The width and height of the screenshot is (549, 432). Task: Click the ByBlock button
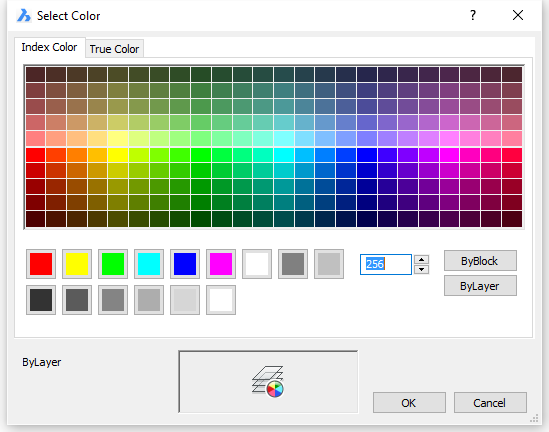480,261
